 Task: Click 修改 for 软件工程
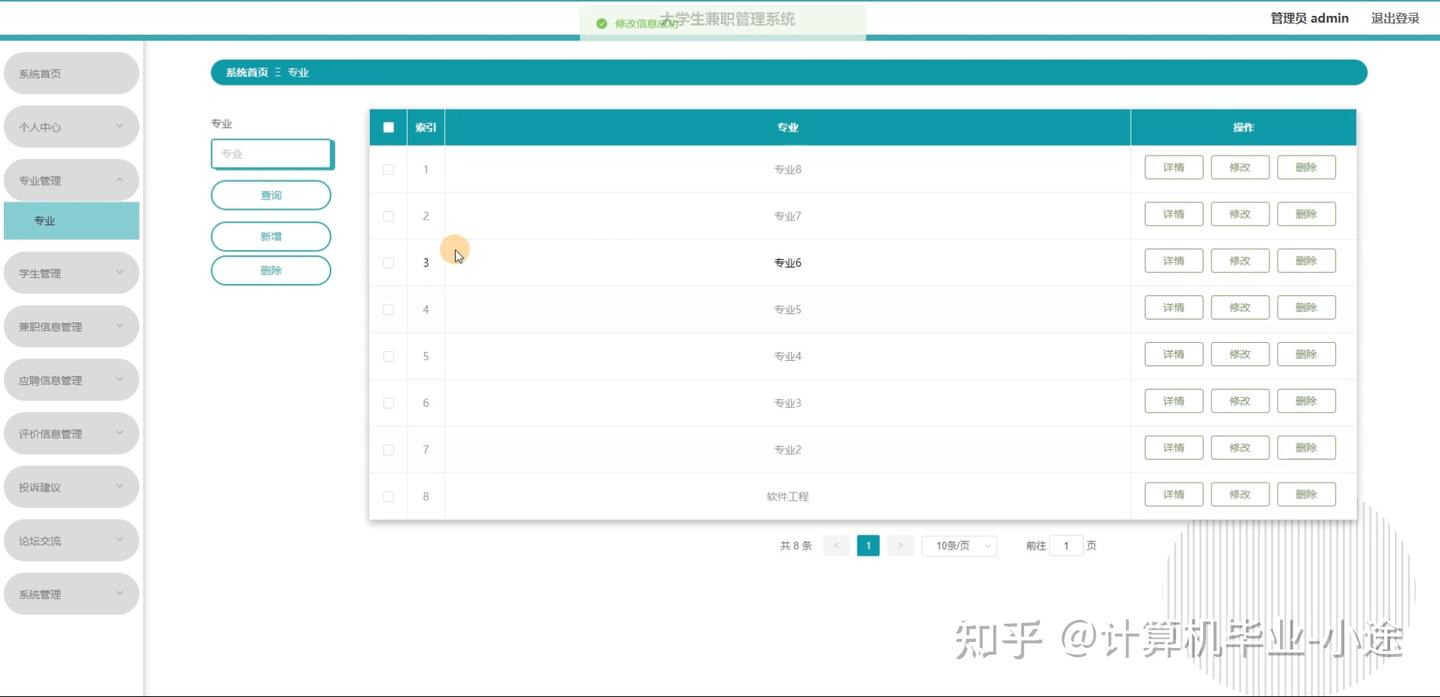(1240, 494)
